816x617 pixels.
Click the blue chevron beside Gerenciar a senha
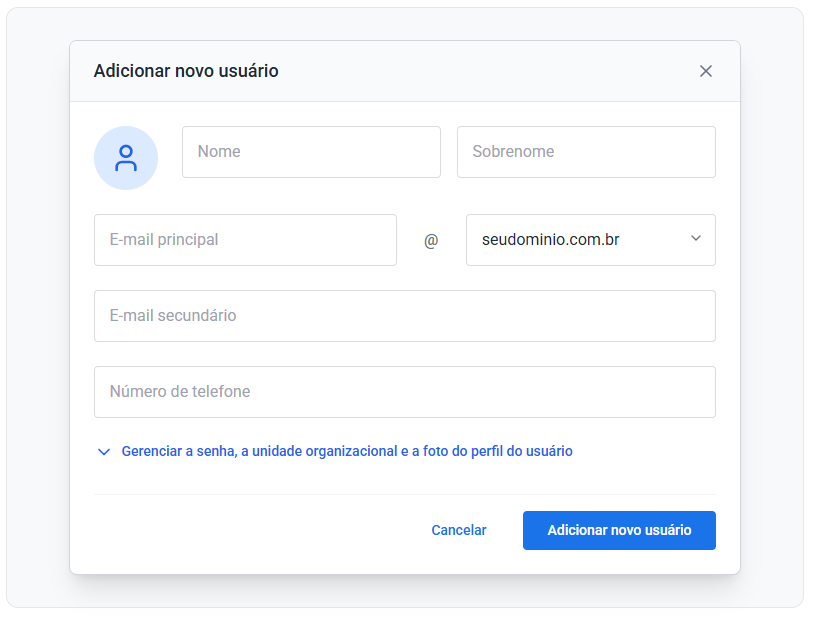(103, 452)
